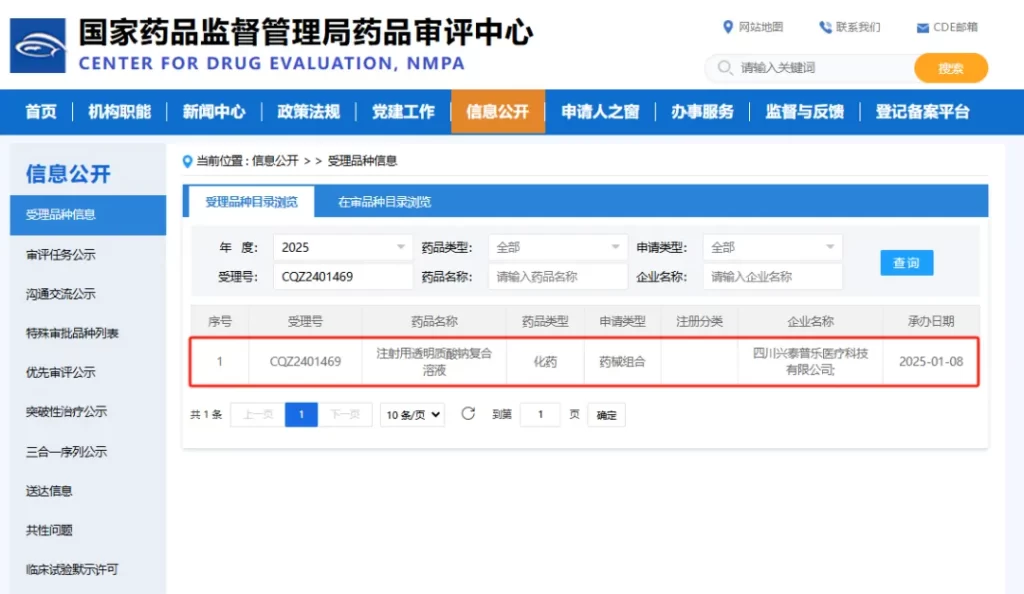
Task: Open the 药品类型 dropdown
Action: [x=558, y=247]
